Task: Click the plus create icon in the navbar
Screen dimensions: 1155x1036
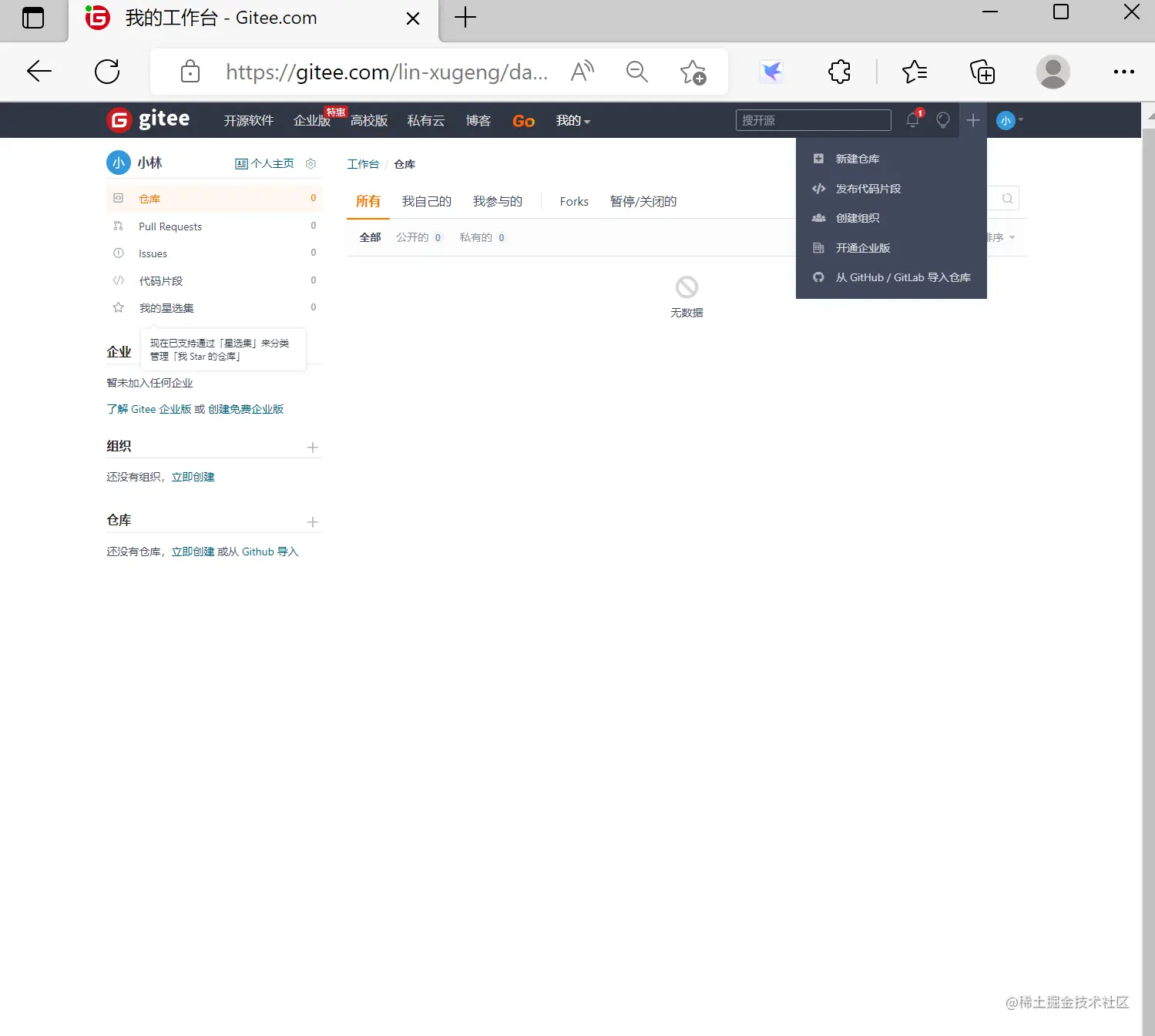Action: point(973,120)
